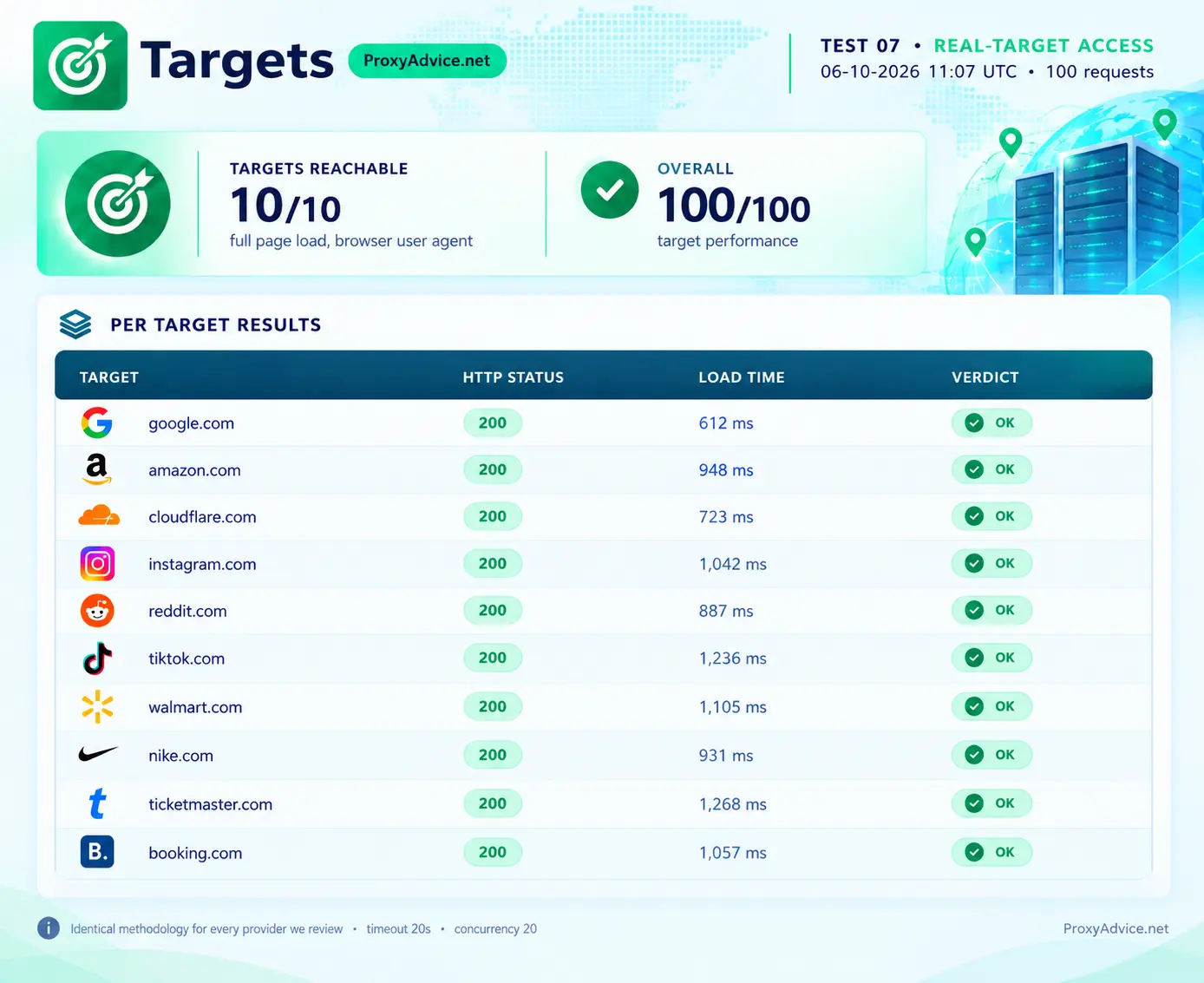Click the info icon in the footer
Viewport: 1204px width, 983px height.
click(x=49, y=928)
